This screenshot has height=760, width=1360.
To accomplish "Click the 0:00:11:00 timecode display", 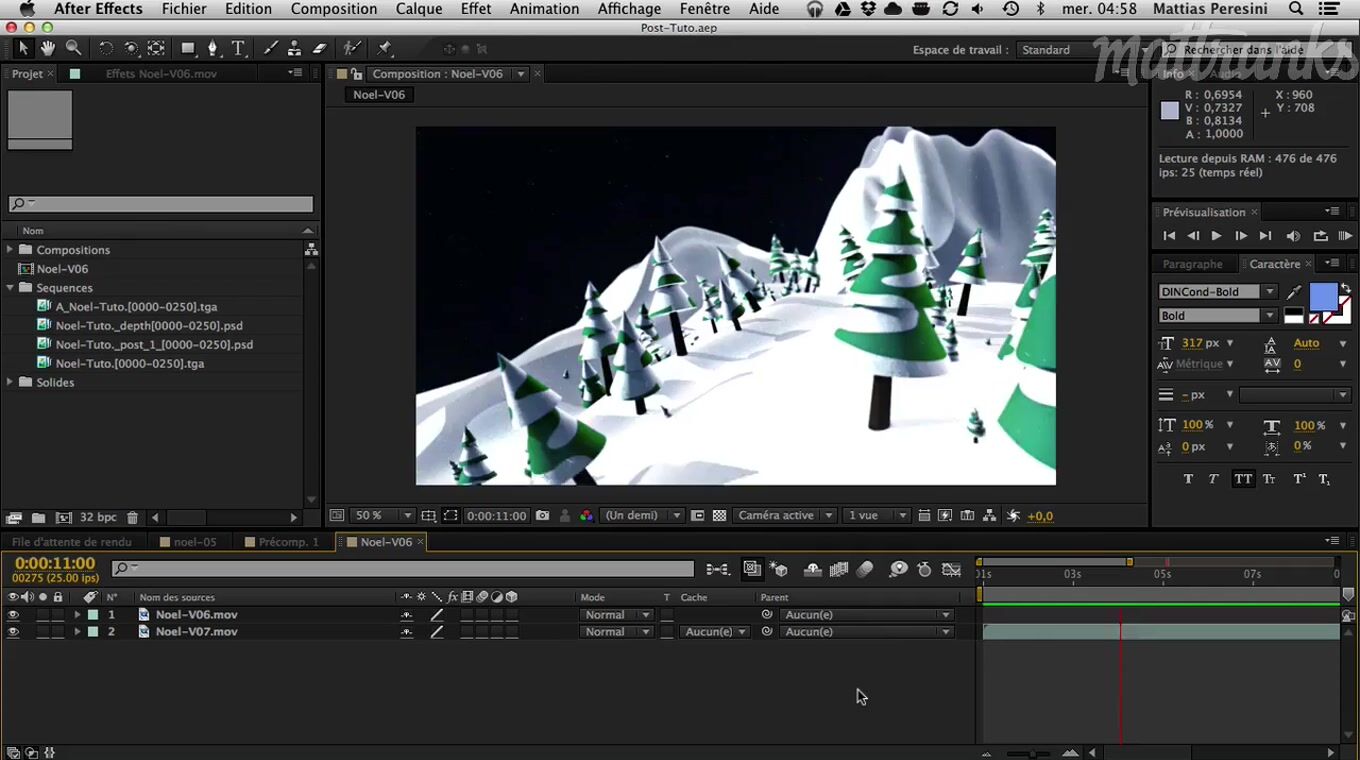I will (55, 564).
